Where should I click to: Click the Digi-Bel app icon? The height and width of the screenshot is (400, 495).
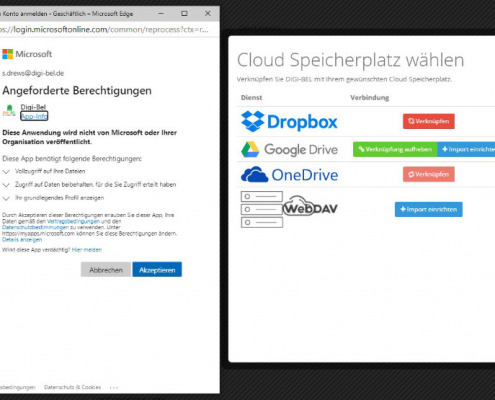(9, 111)
